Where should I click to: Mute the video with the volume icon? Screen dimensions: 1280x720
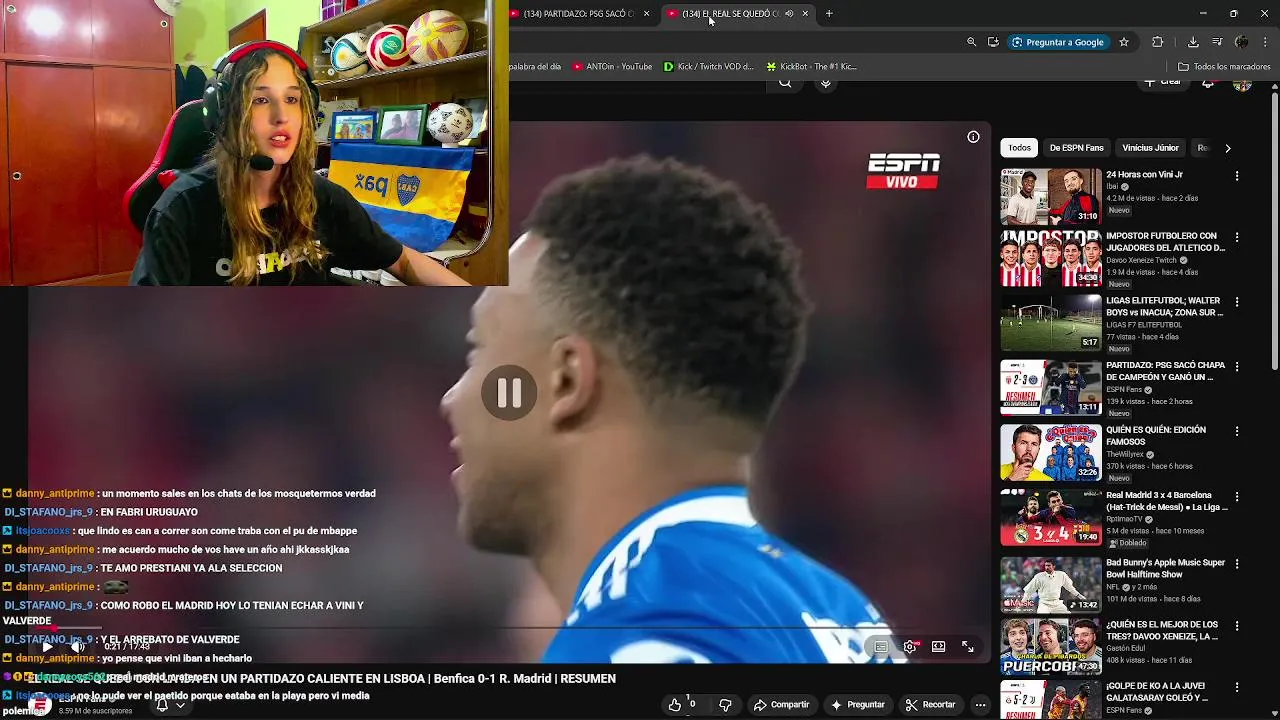coord(77,647)
